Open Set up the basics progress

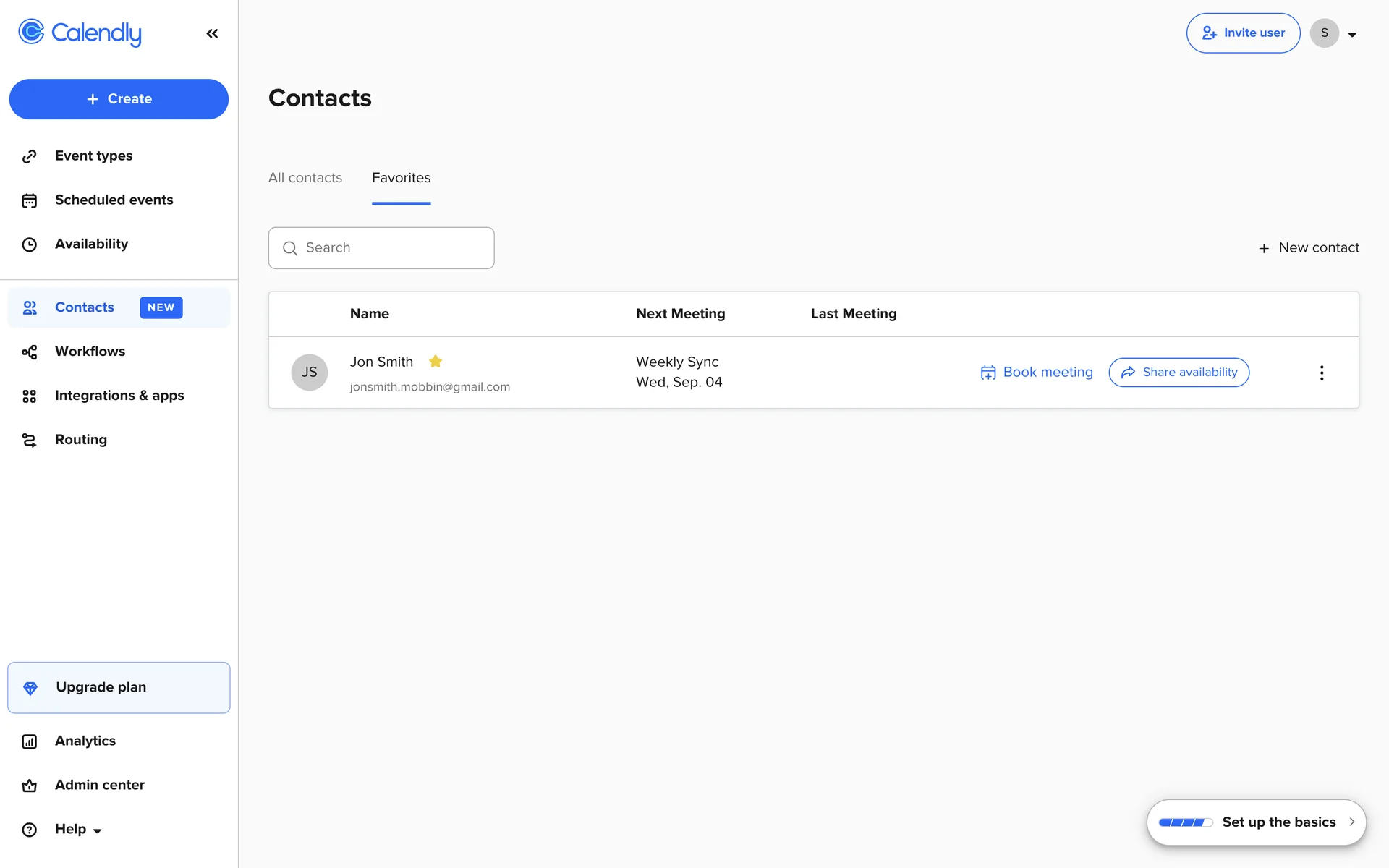coord(1256,822)
